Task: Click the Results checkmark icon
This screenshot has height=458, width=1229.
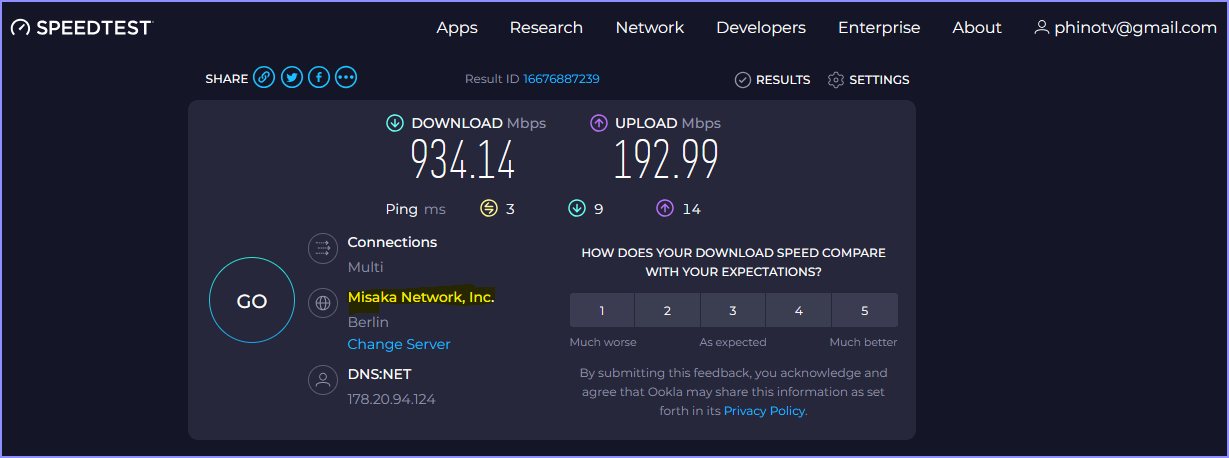Action: 742,80
